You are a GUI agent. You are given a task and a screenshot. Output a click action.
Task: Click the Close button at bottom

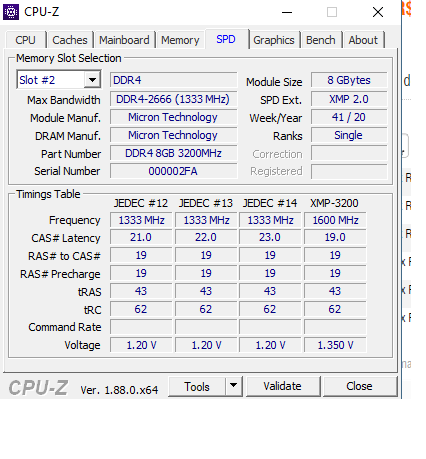(359, 386)
